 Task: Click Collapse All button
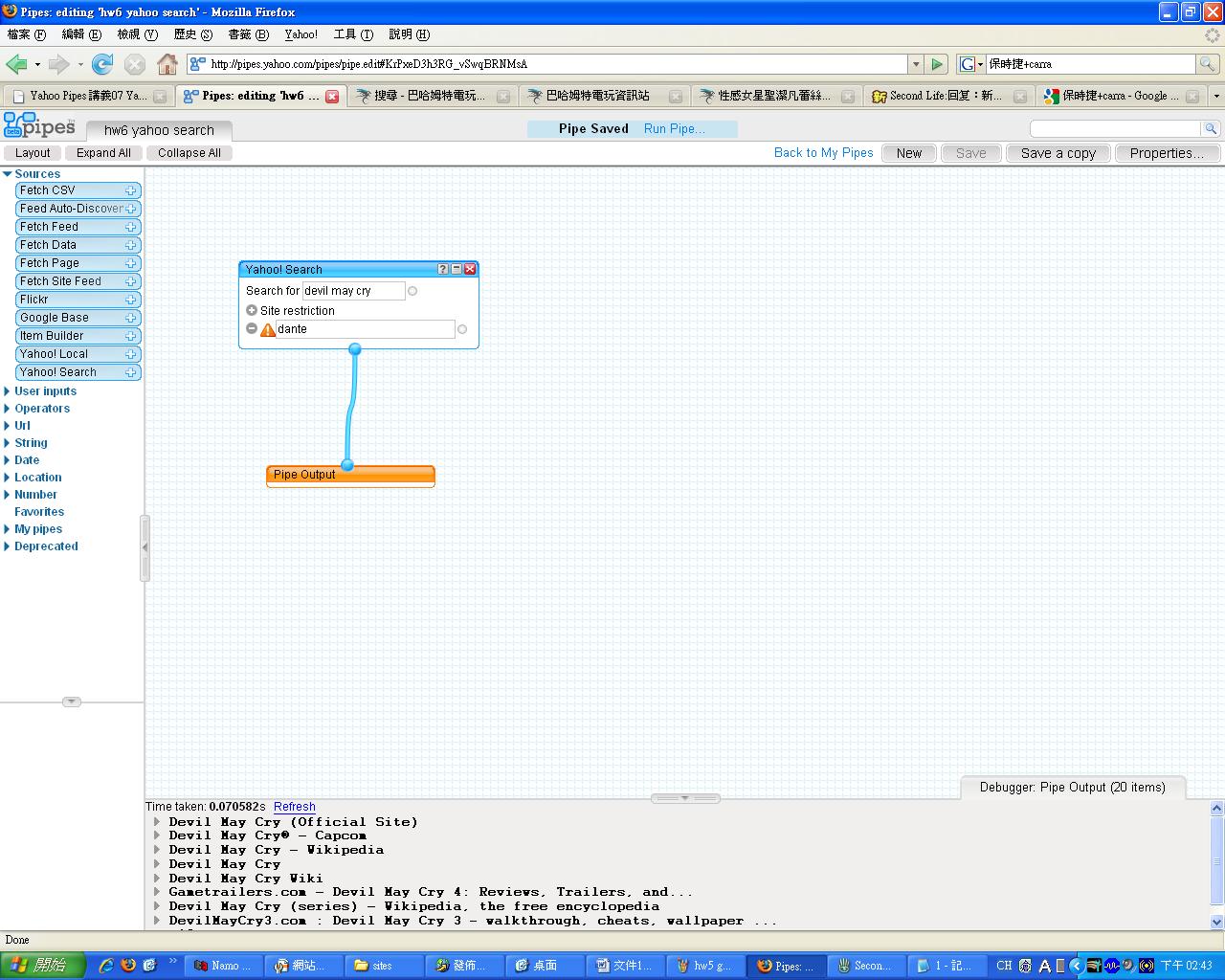pyautogui.click(x=189, y=153)
